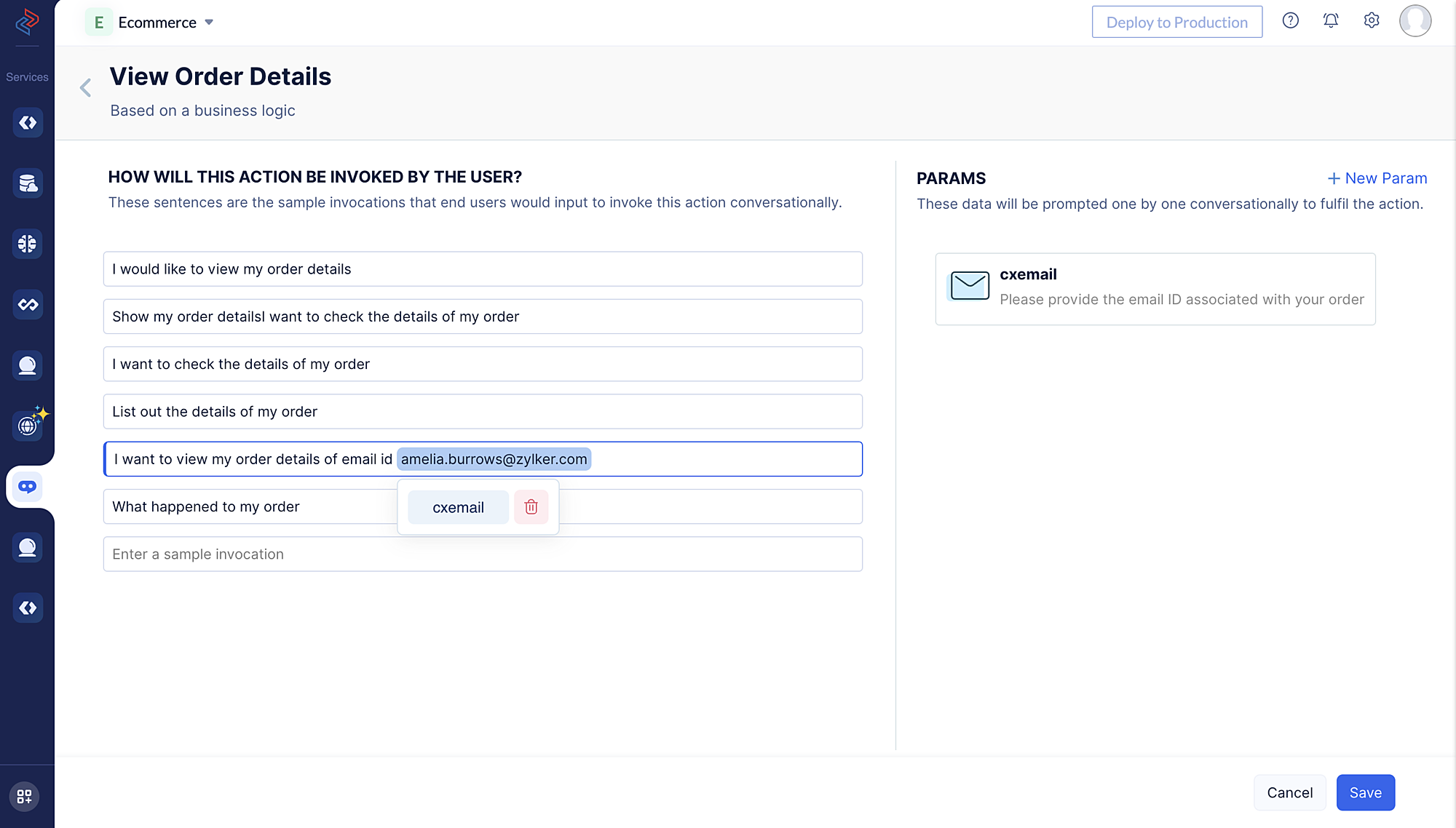
Task: Open notifications bell icon
Action: (1330, 21)
